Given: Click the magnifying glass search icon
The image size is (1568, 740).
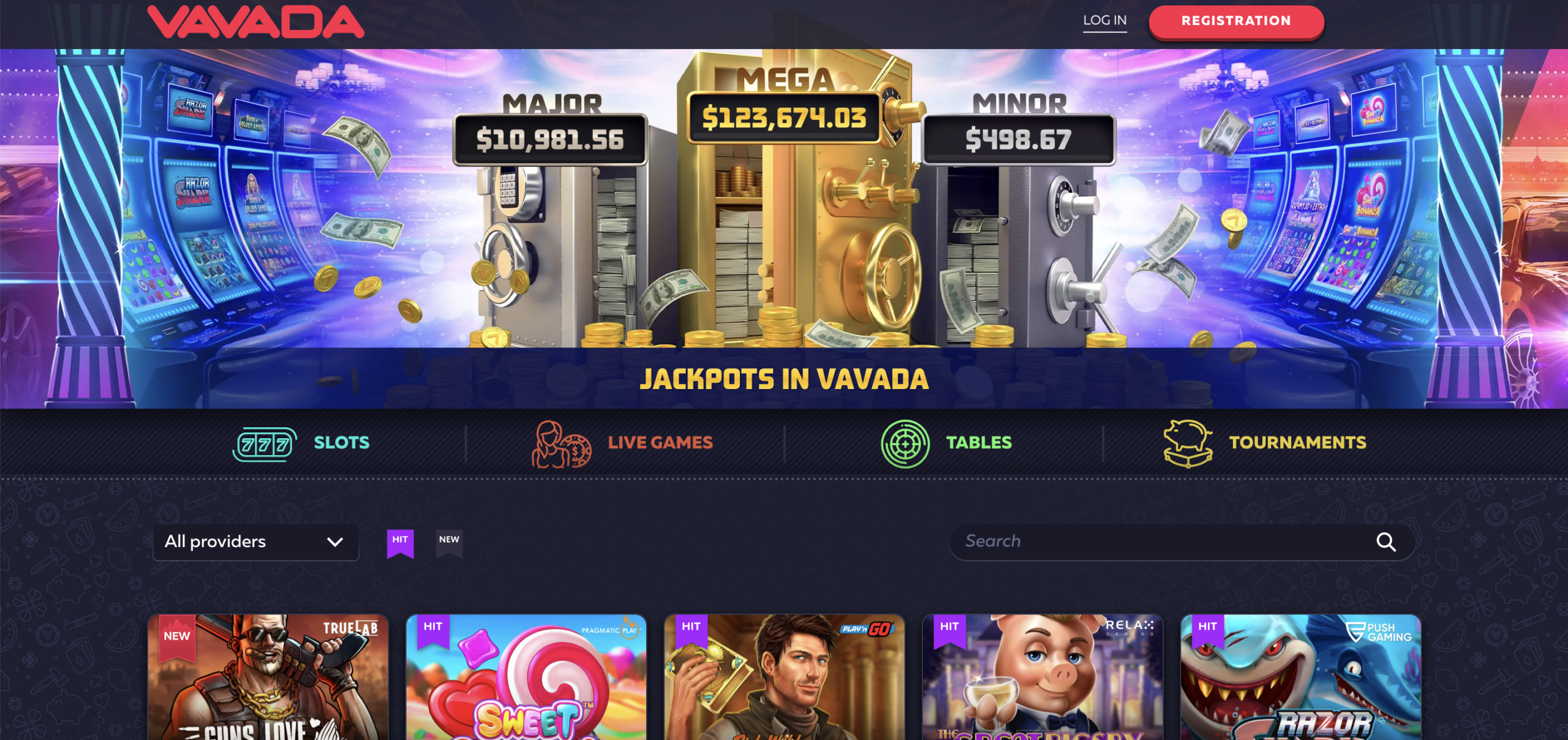Looking at the screenshot, I should pos(1386,542).
